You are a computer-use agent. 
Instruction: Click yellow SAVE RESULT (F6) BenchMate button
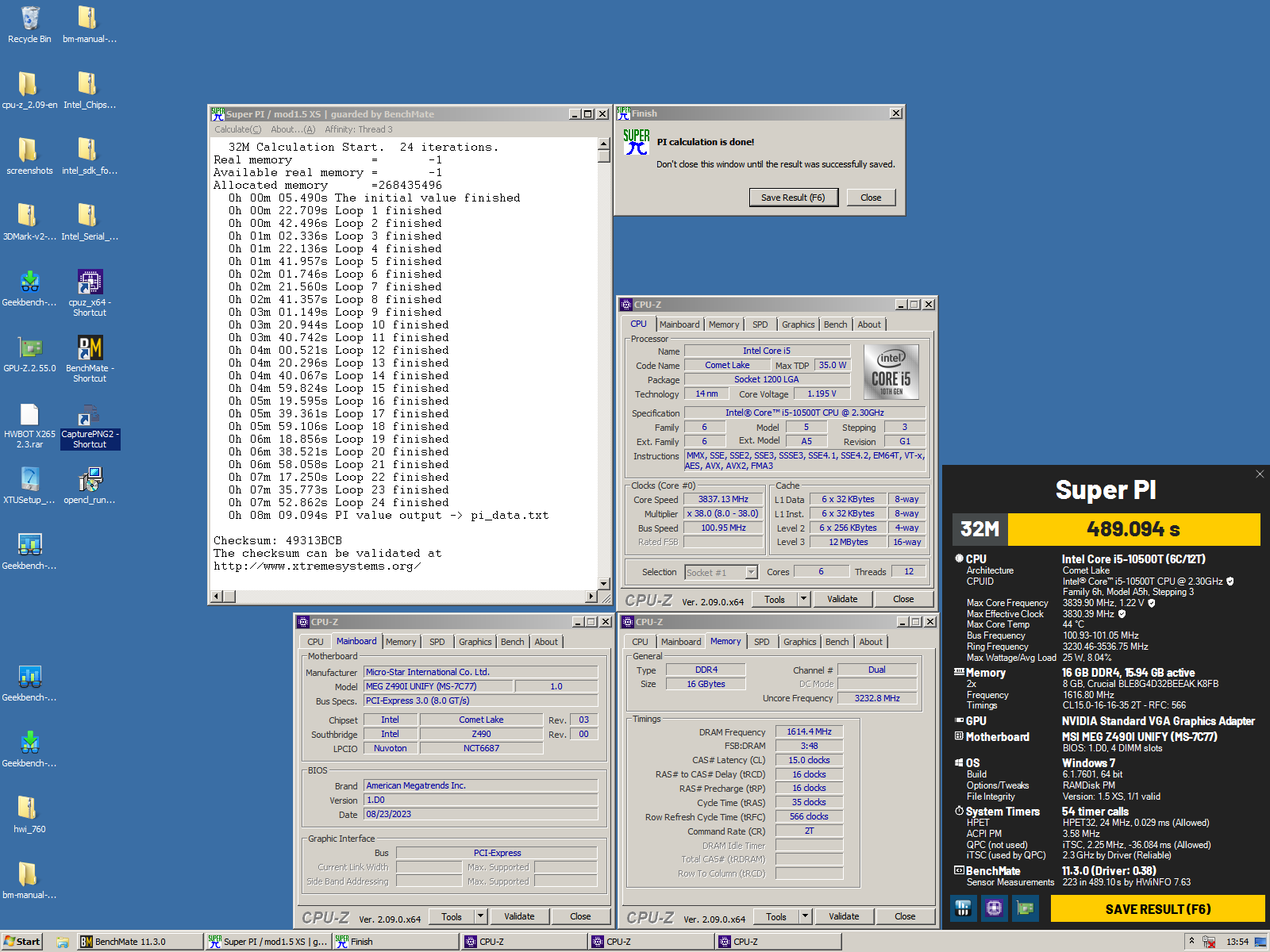tap(1157, 908)
